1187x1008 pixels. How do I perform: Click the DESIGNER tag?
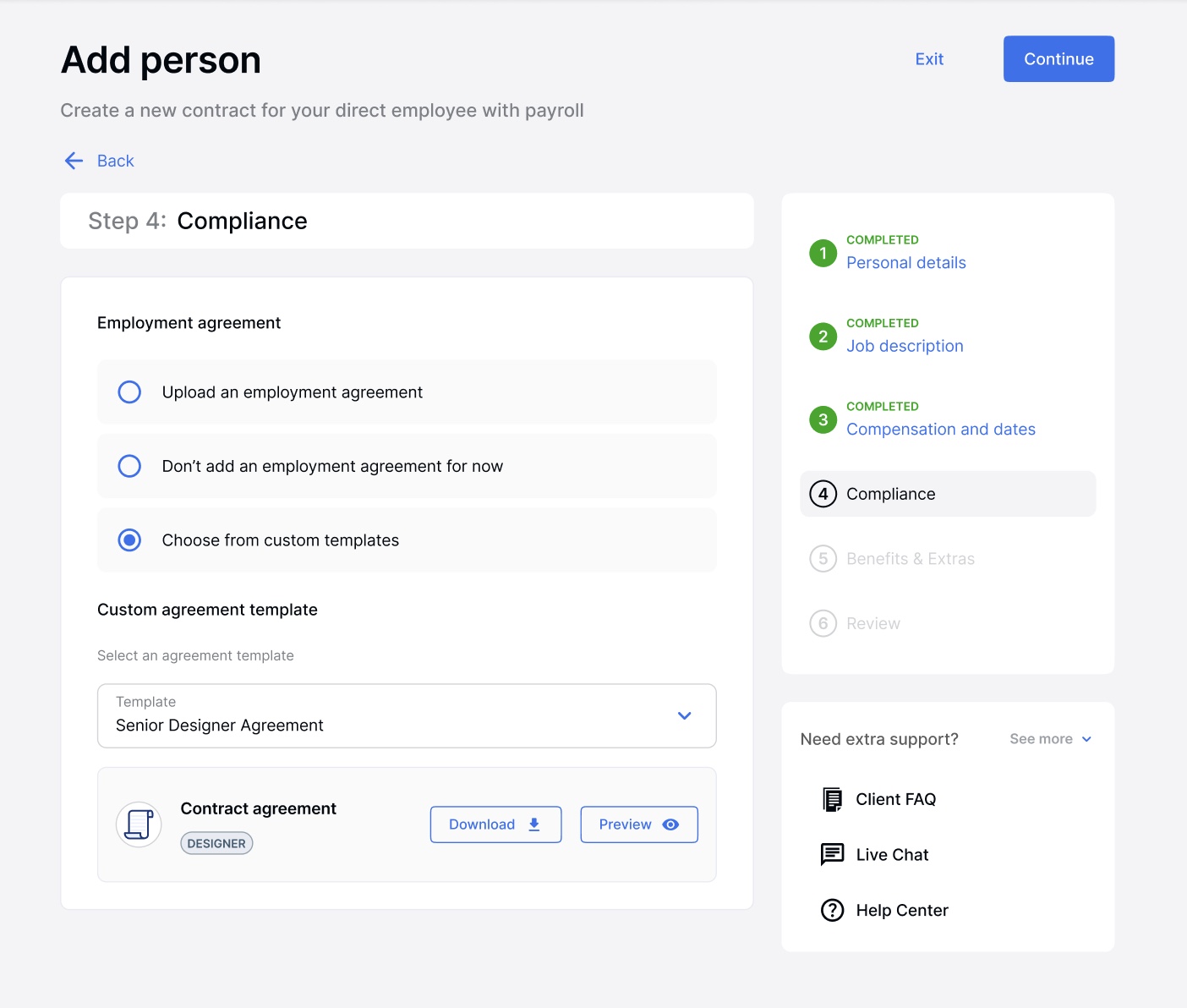[x=216, y=843]
